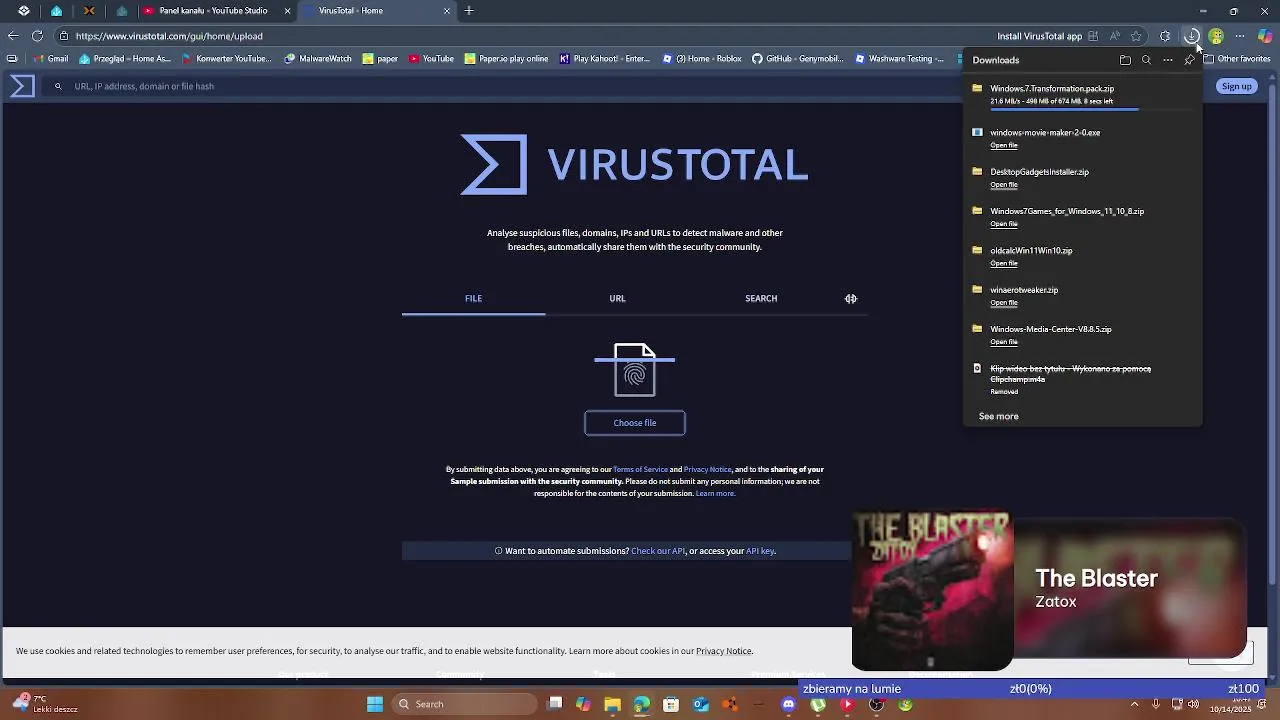
Task: Open downloads folder from Downloads panel
Action: click(1125, 60)
